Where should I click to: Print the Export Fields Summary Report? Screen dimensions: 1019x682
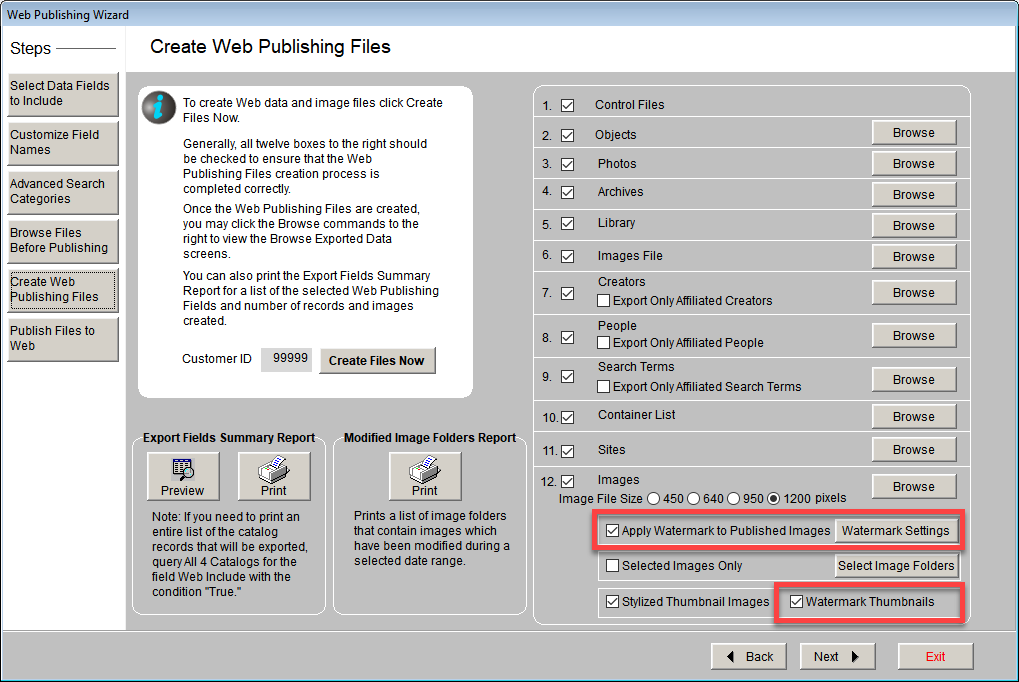pos(273,476)
